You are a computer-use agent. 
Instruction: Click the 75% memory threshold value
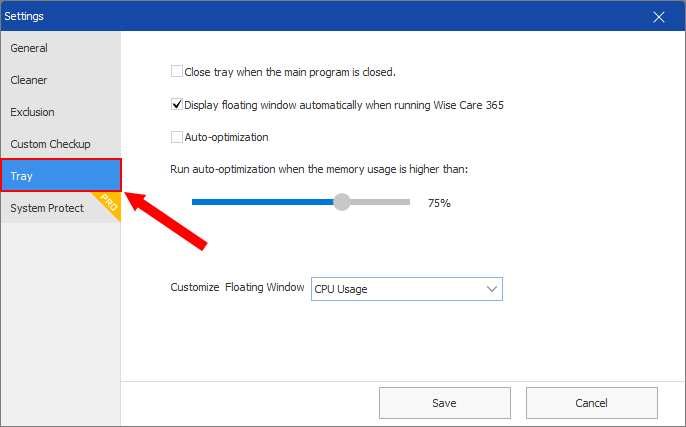click(439, 203)
